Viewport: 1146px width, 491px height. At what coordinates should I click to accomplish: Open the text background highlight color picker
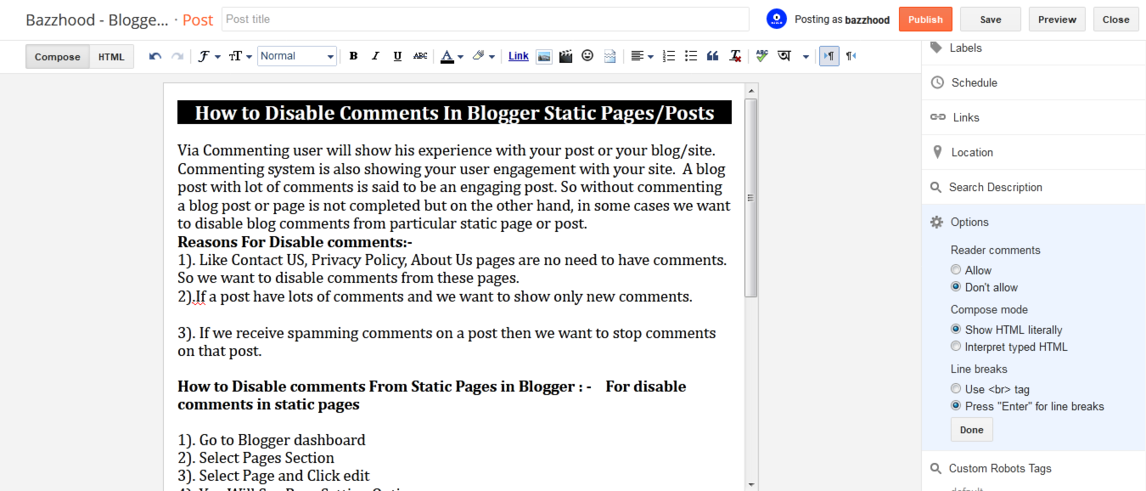pos(483,56)
